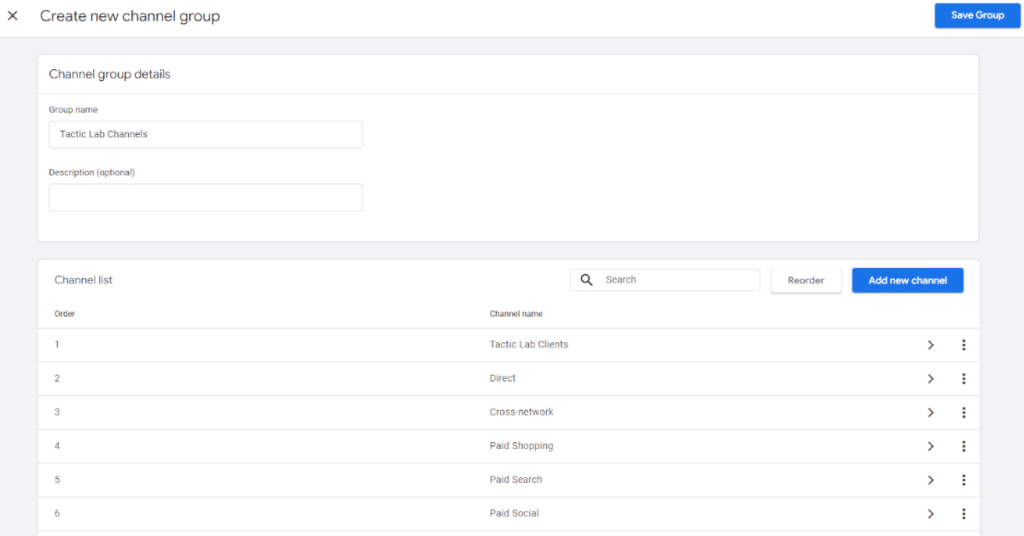Image resolution: width=1024 pixels, height=536 pixels.
Task: Open three-dot menu for Cross-network channel
Action: pos(964,413)
